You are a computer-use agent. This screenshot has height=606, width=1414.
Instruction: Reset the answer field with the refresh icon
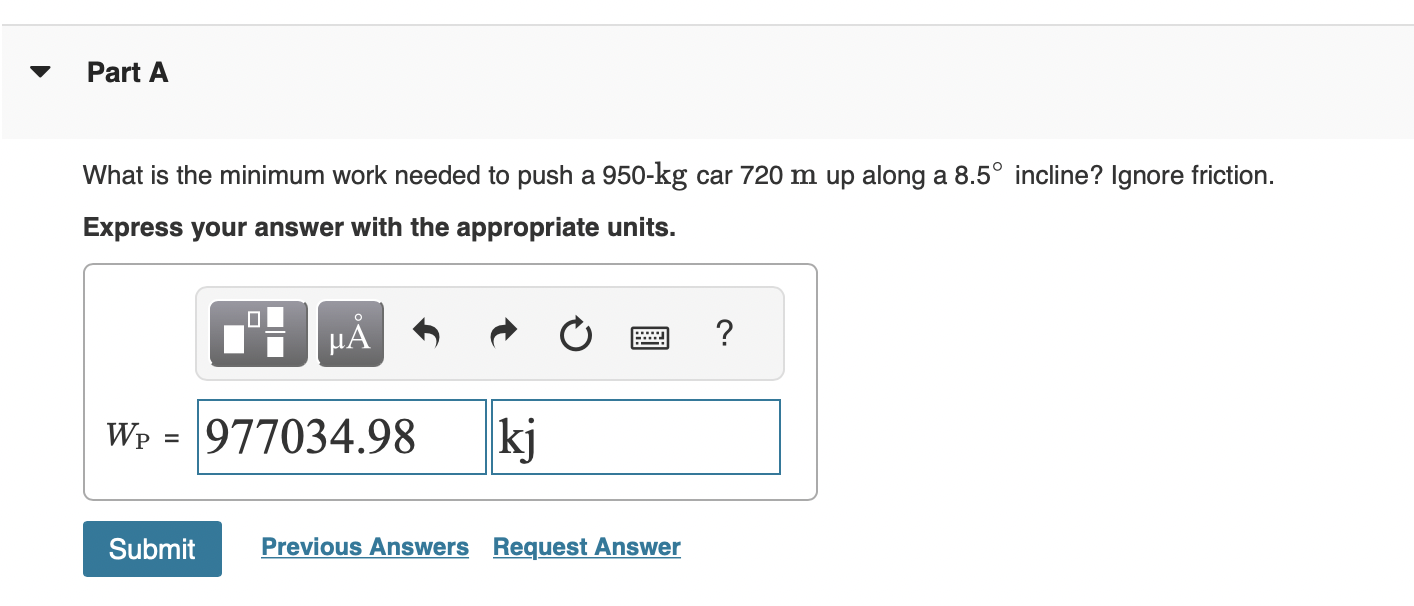575,335
